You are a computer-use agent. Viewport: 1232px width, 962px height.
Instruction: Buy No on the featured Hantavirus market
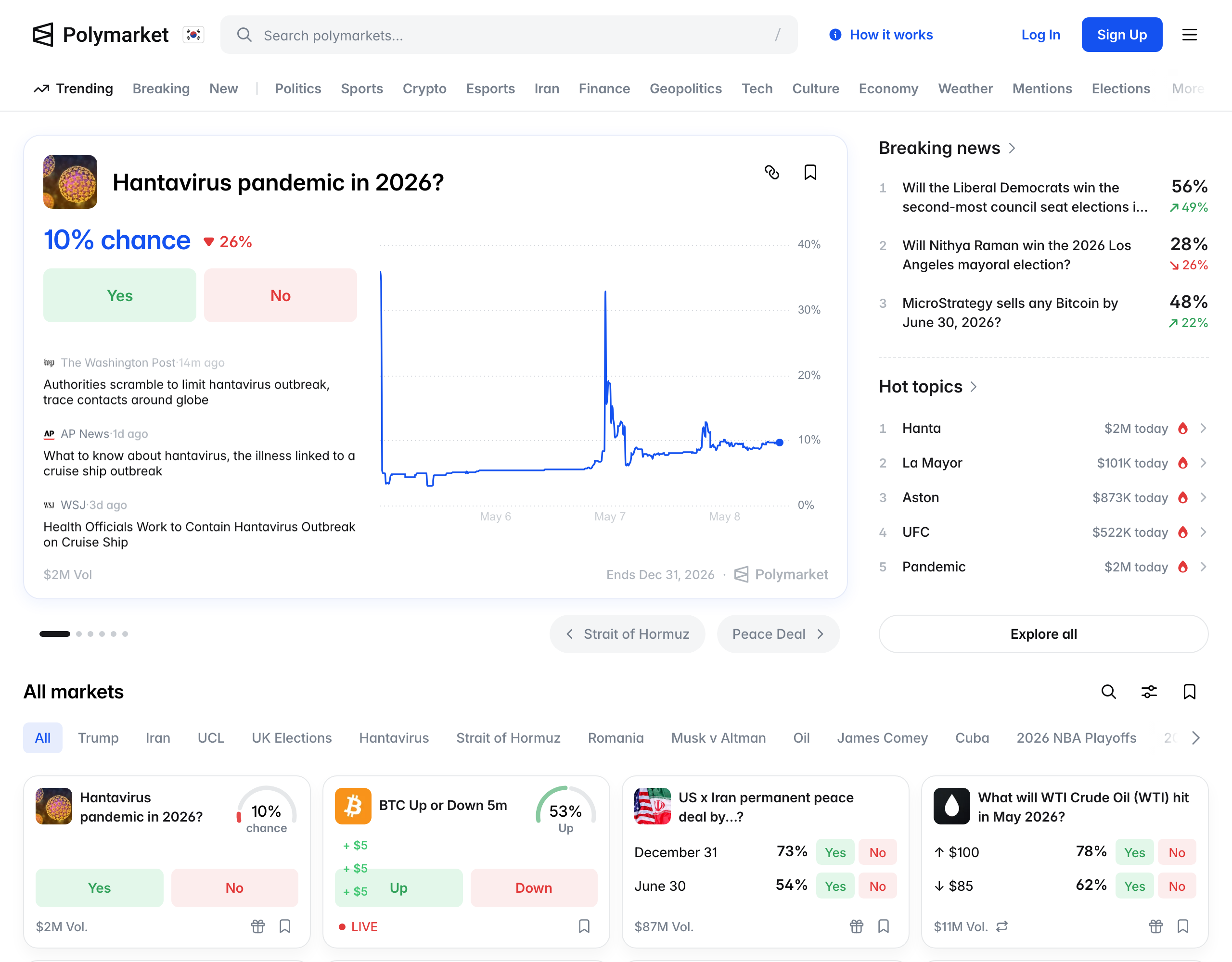click(281, 295)
